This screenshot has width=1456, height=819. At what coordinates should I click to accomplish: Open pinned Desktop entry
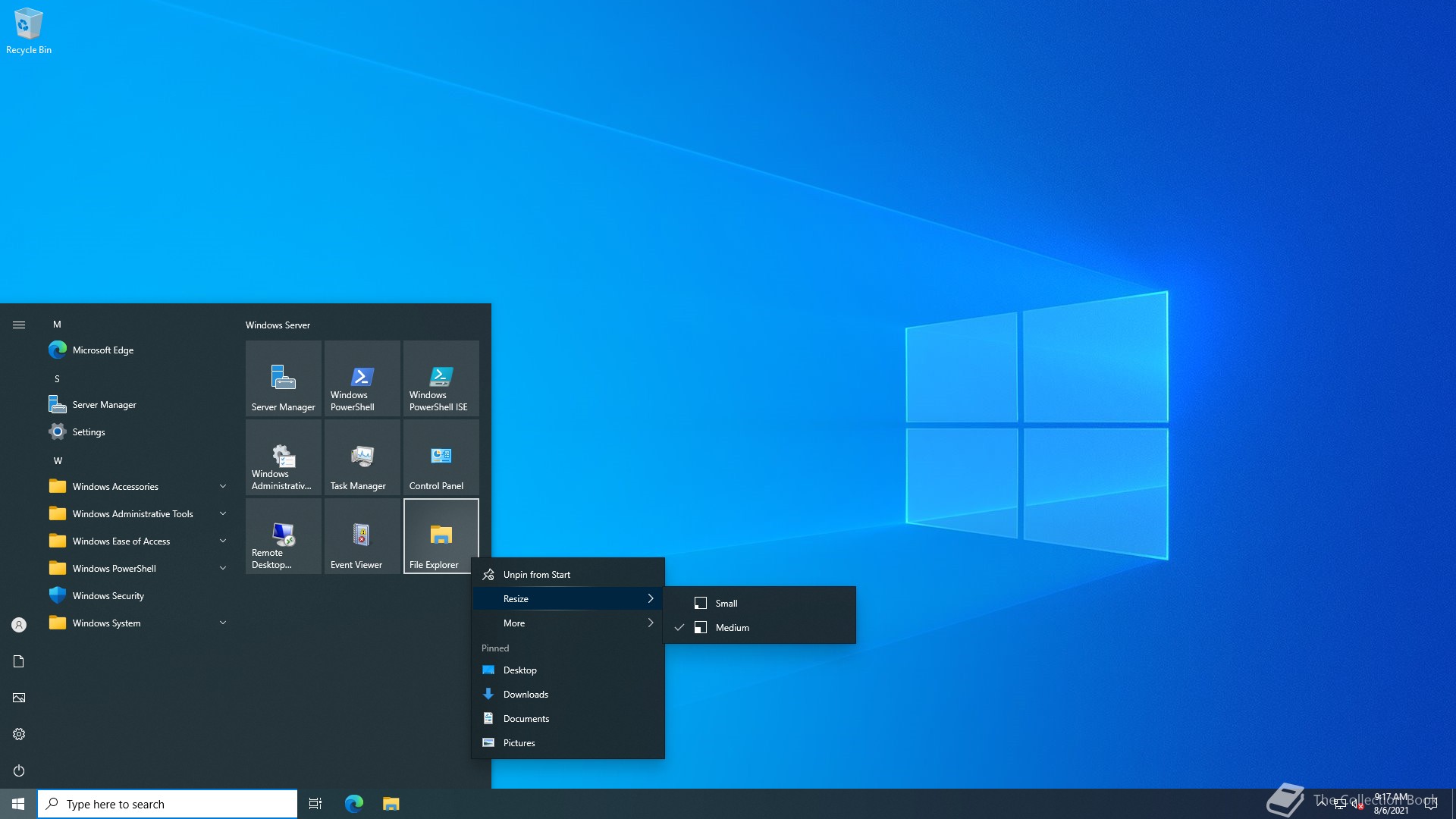pyautogui.click(x=568, y=670)
